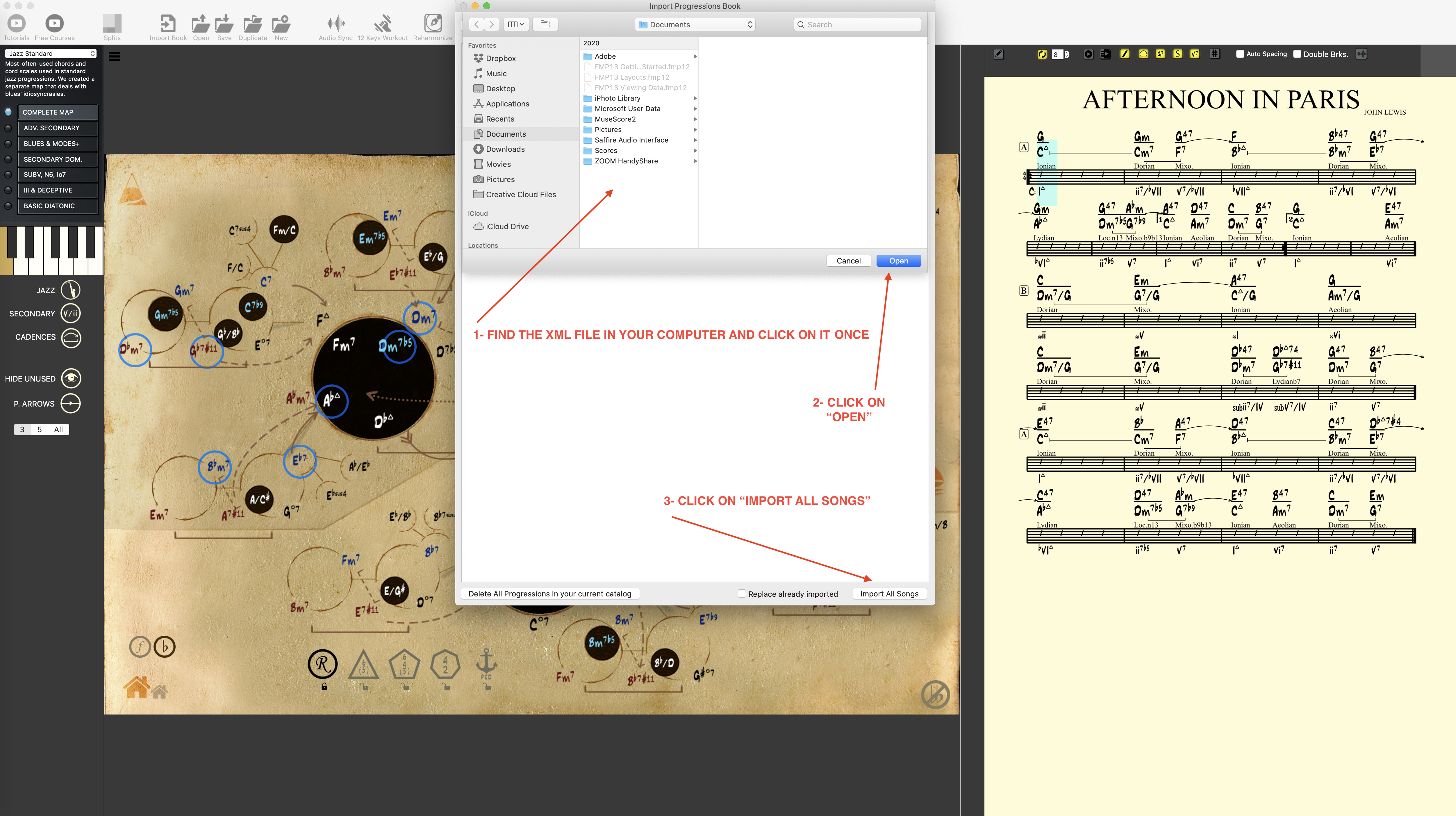
Task: Expand the MuseScore2 folder arrow
Action: pos(695,119)
